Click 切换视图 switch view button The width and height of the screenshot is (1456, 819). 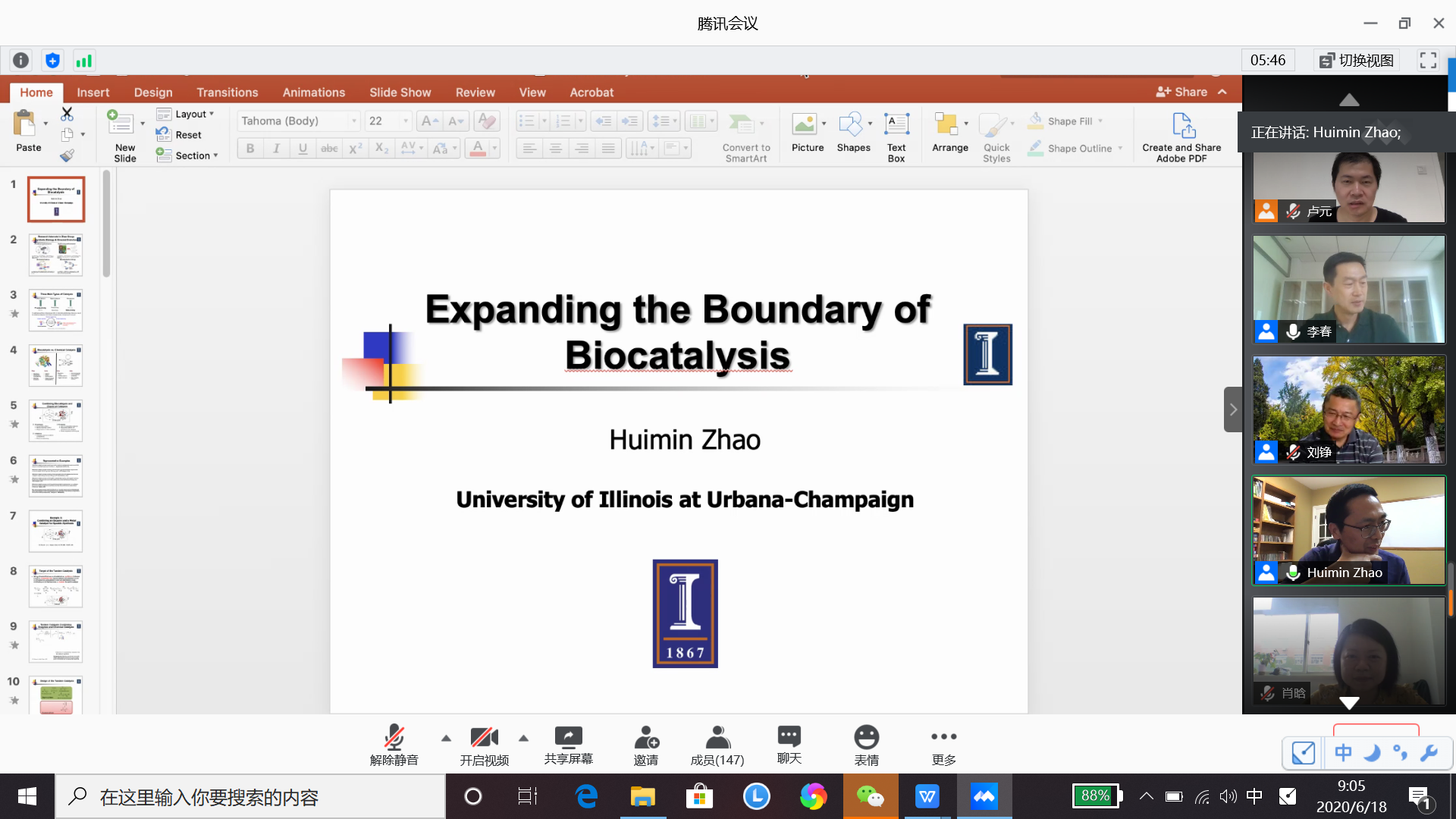point(1357,61)
